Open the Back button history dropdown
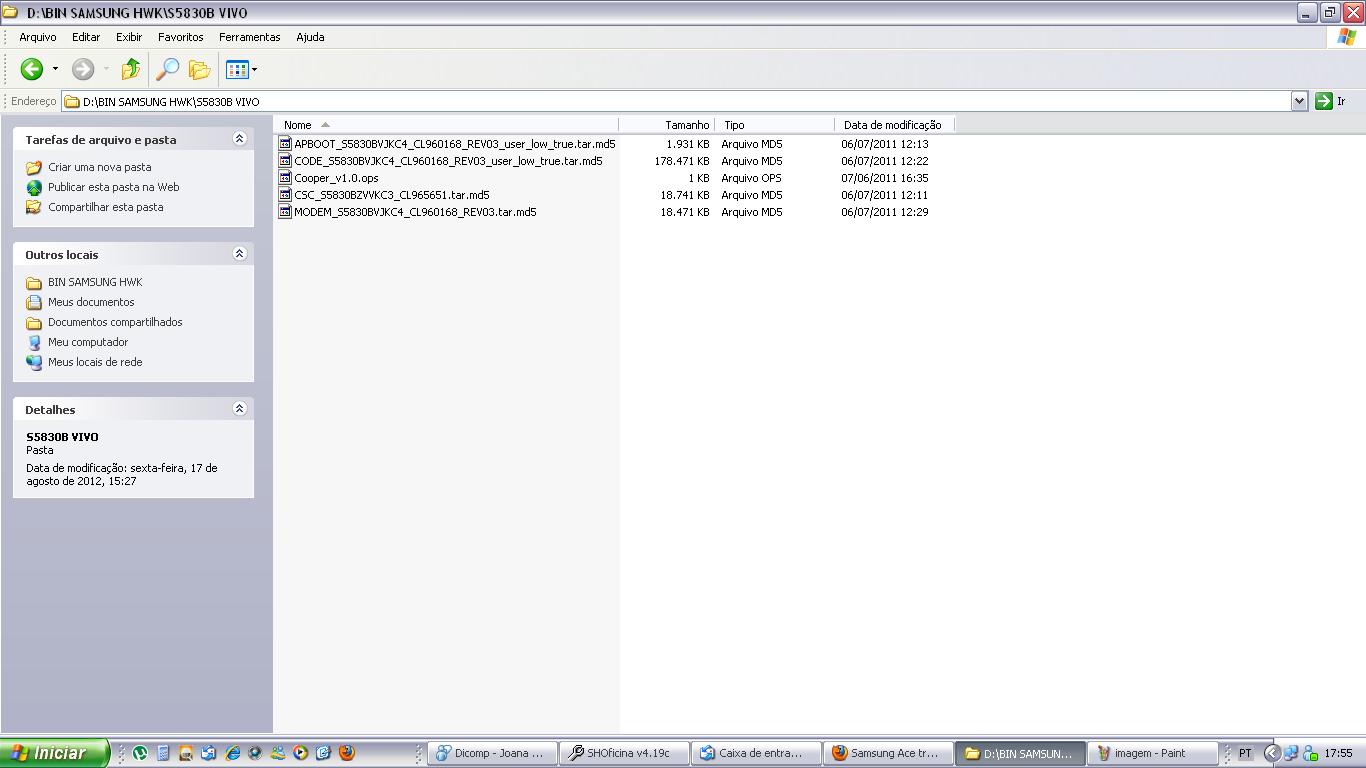 coord(55,69)
